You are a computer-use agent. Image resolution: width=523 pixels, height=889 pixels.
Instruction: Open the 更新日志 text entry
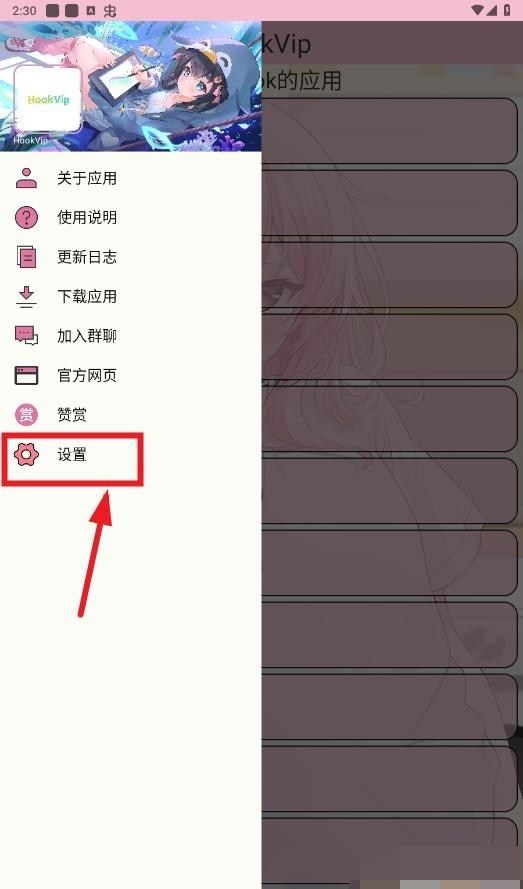(x=87, y=257)
